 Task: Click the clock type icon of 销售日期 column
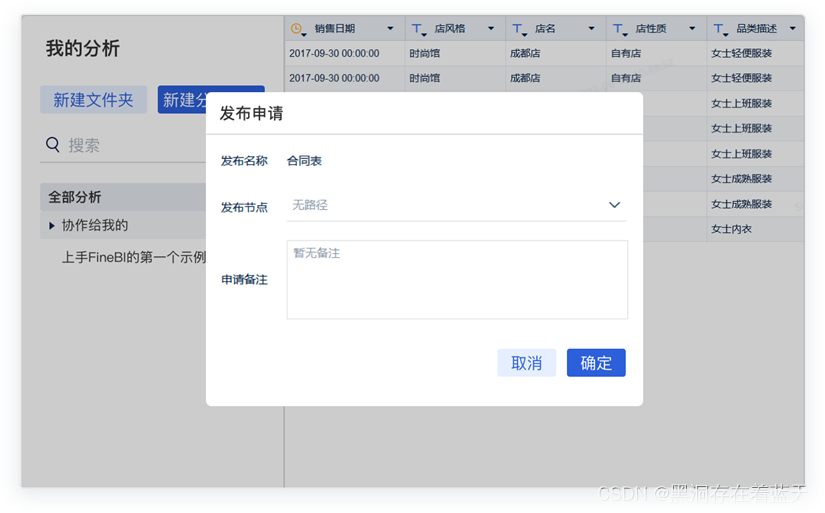tap(297, 29)
